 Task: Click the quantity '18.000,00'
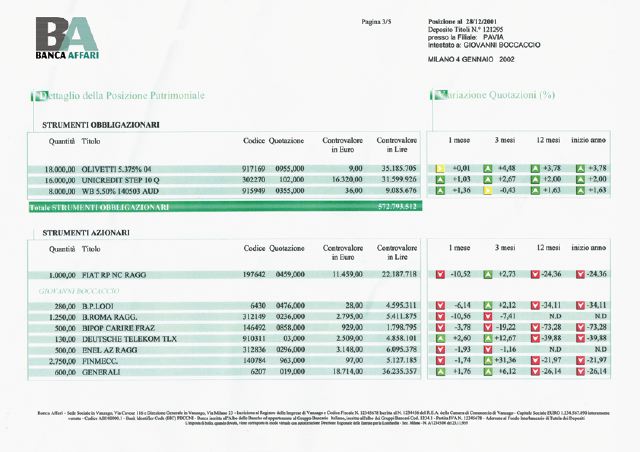pyautogui.click(x=60, y=169)
